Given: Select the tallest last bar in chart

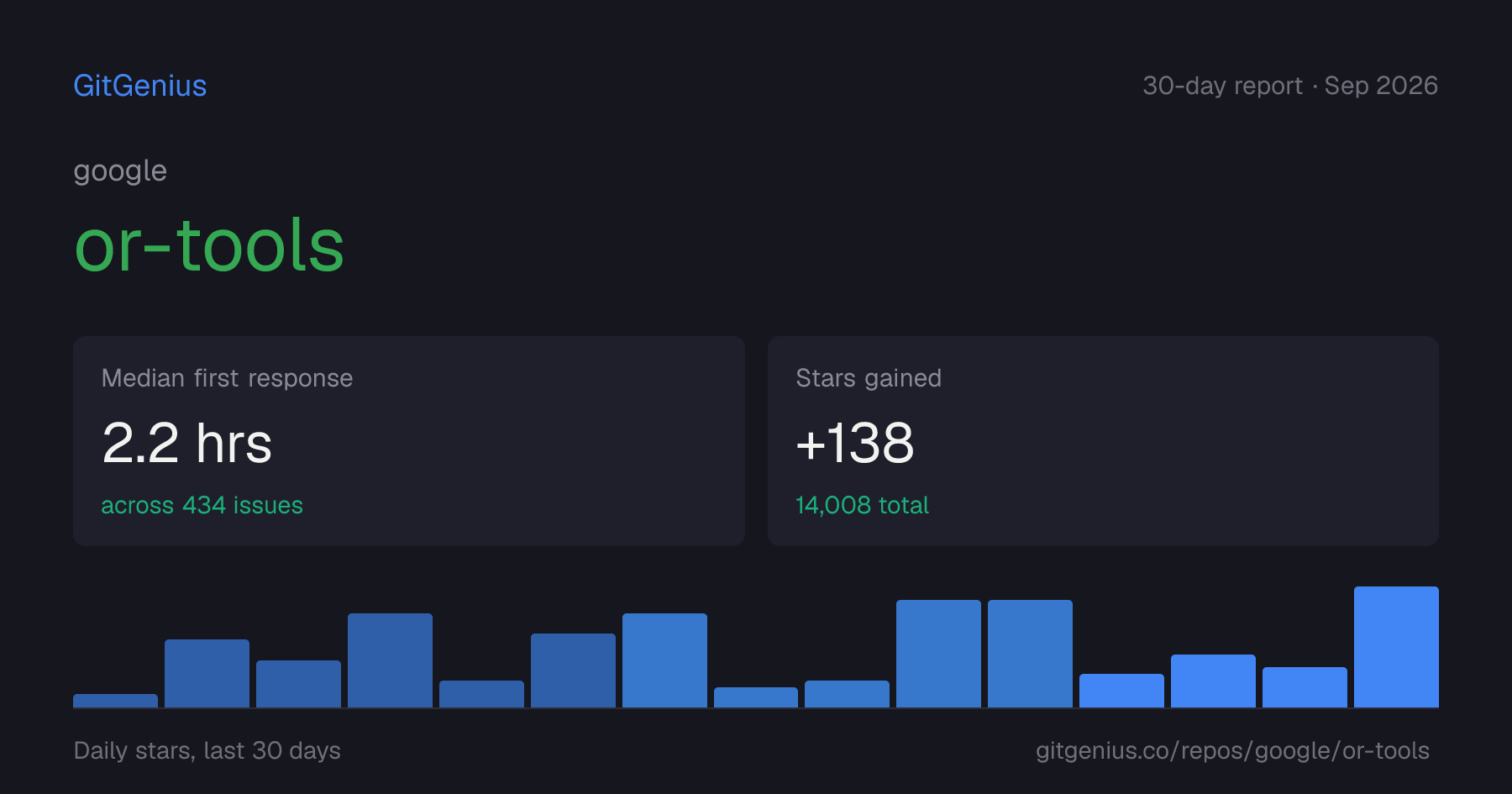Looking at the screenshot, I should pyautogui.click(x=1396, y=647).
